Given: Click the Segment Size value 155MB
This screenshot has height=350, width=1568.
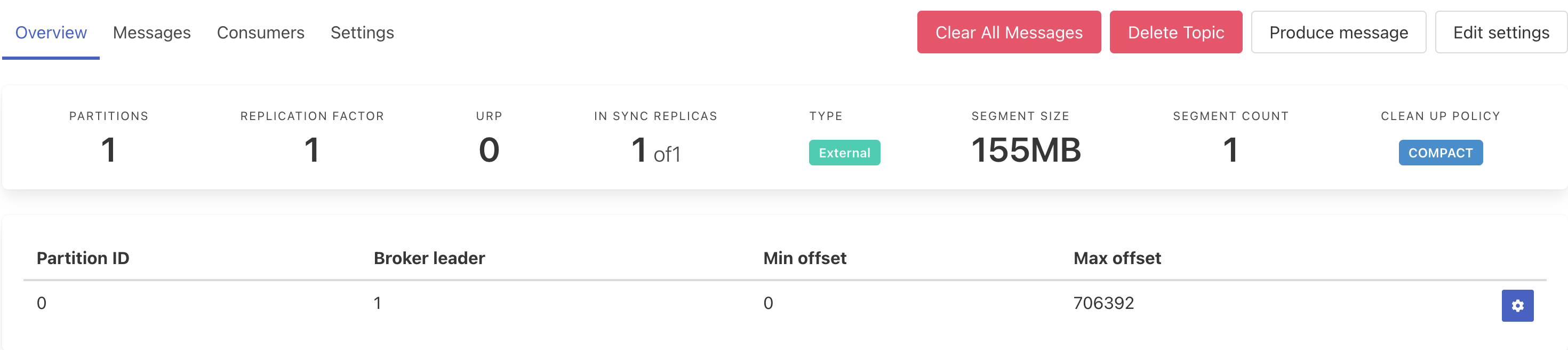Looking at the screenshot, I should [x=1026, y=149].
